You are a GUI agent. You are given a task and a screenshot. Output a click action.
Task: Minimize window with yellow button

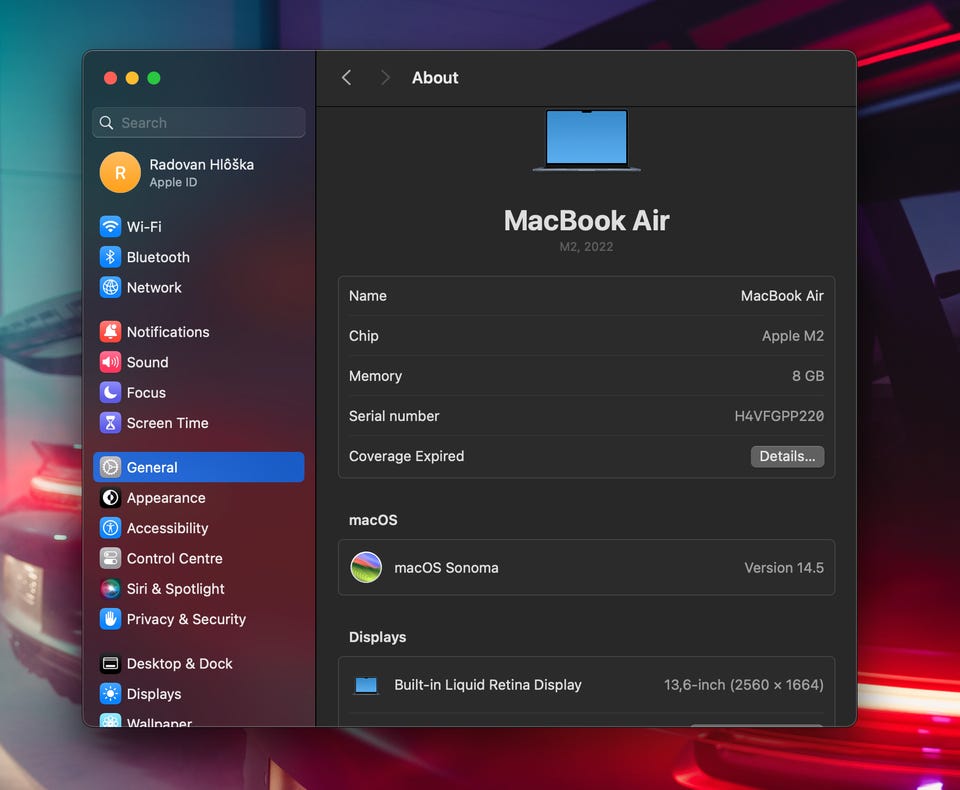(132, 78)
